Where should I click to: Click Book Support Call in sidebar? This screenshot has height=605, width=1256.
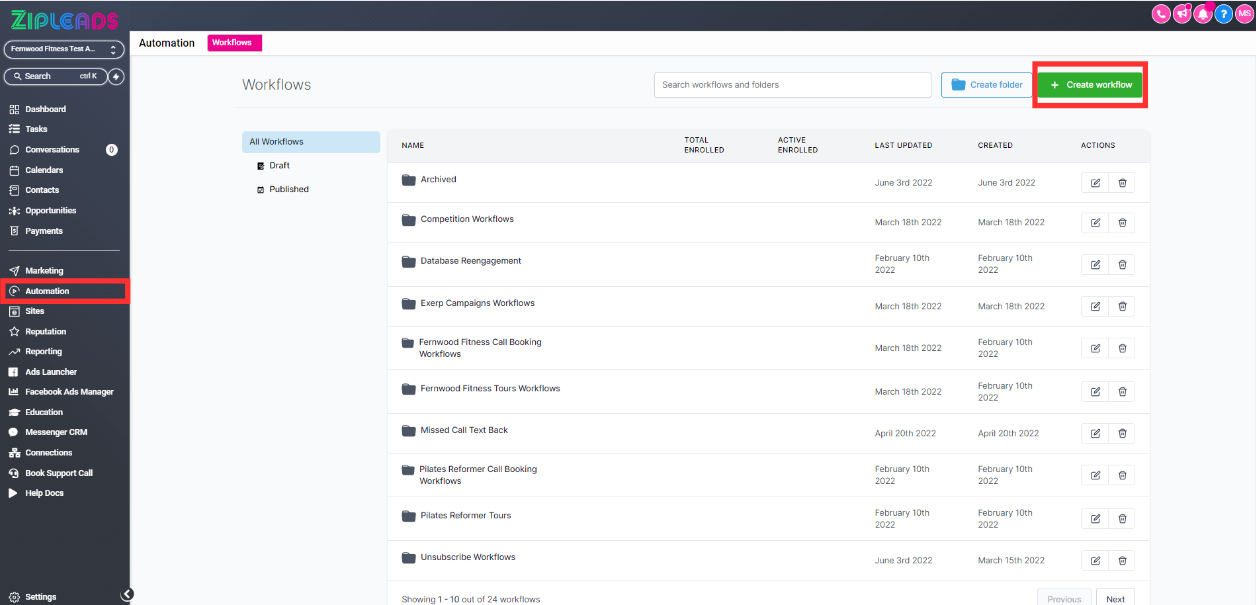[59, 473]
